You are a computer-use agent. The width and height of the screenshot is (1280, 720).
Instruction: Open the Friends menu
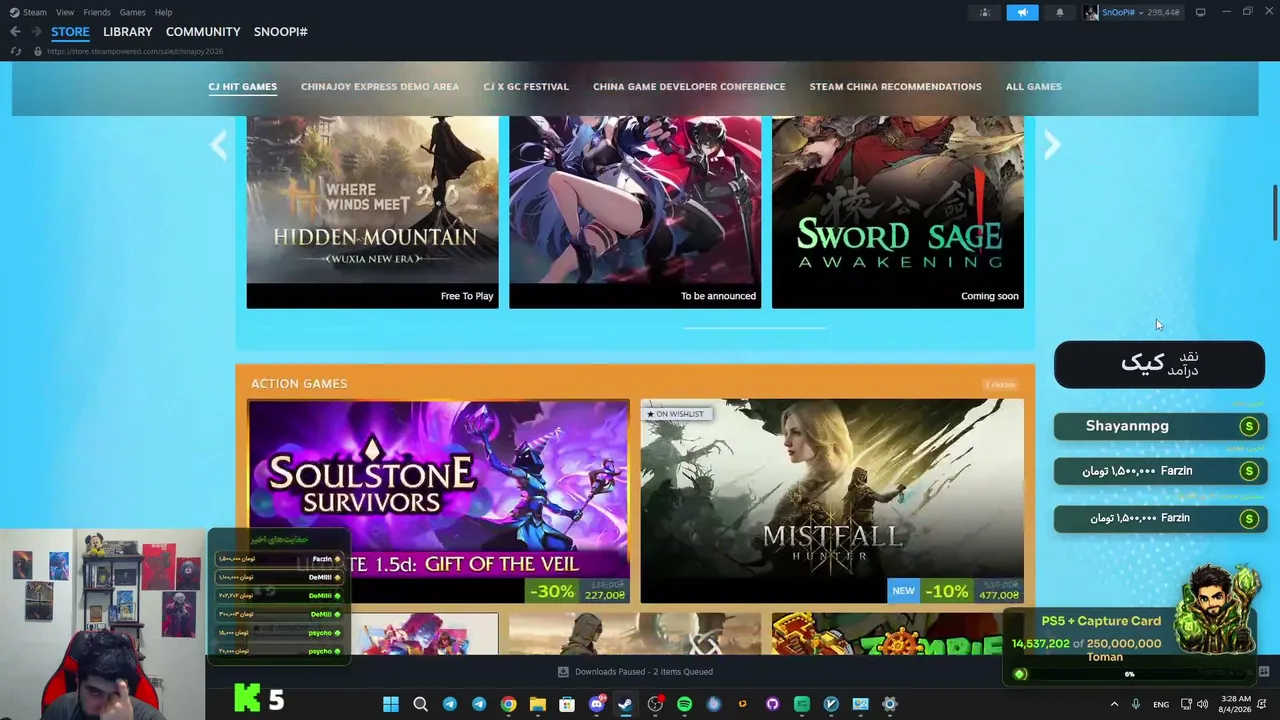coord(97,12)
